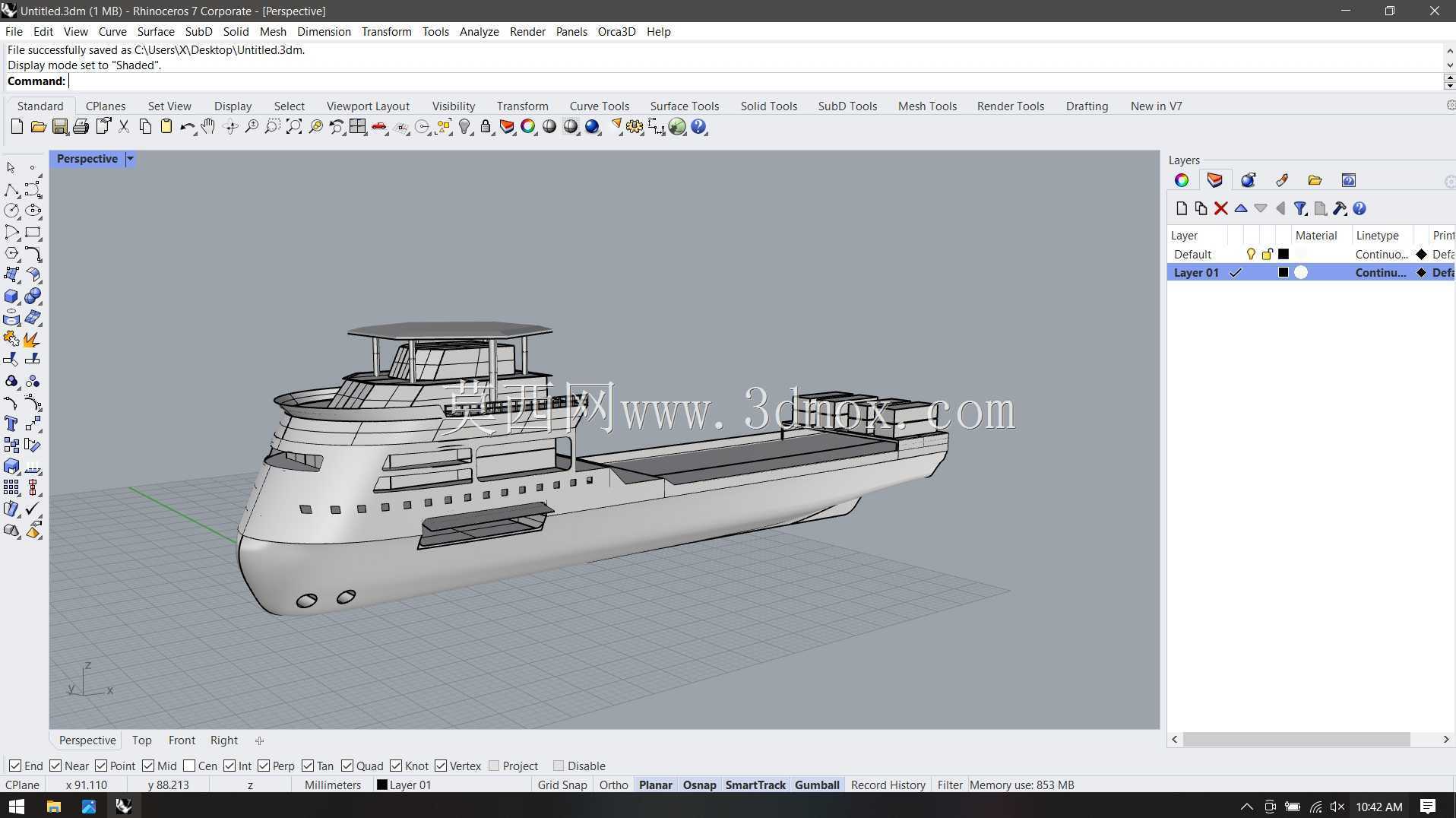Enable the Cen osnap checkbox
The width and height of the screenshot is (1456, 818).
(189, 766)
